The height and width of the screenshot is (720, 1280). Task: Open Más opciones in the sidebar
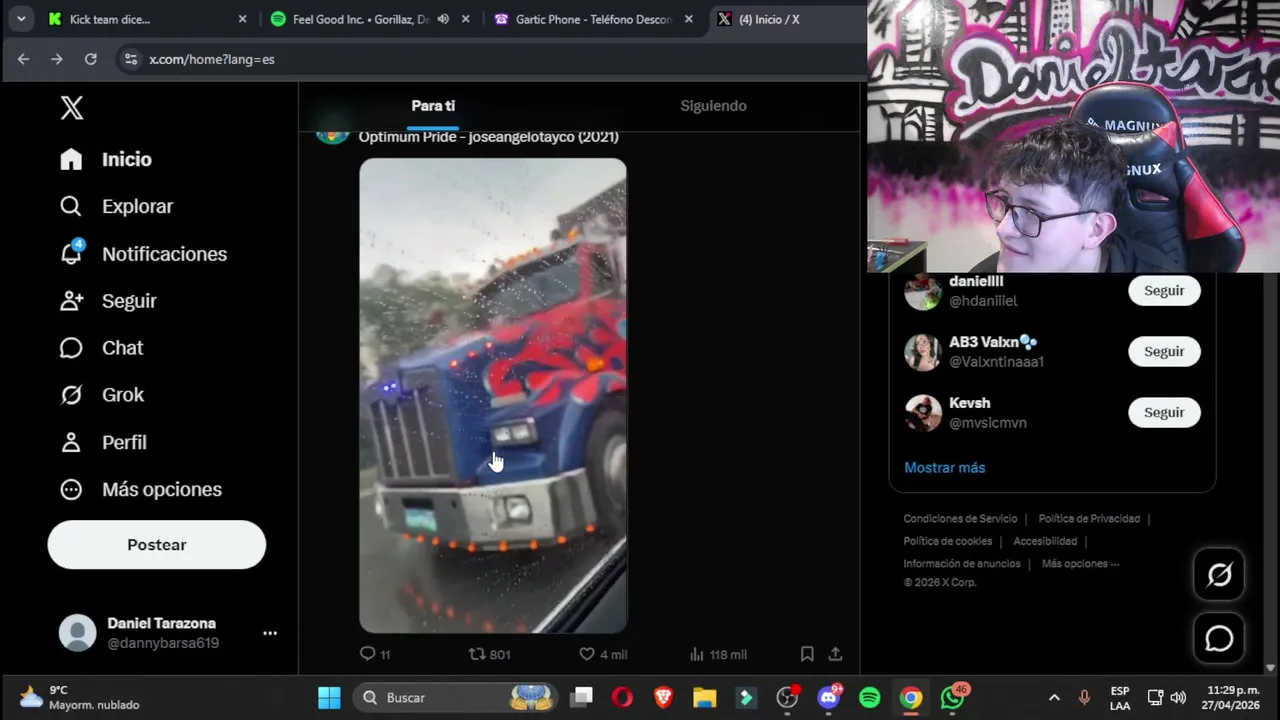coord(140,489)
